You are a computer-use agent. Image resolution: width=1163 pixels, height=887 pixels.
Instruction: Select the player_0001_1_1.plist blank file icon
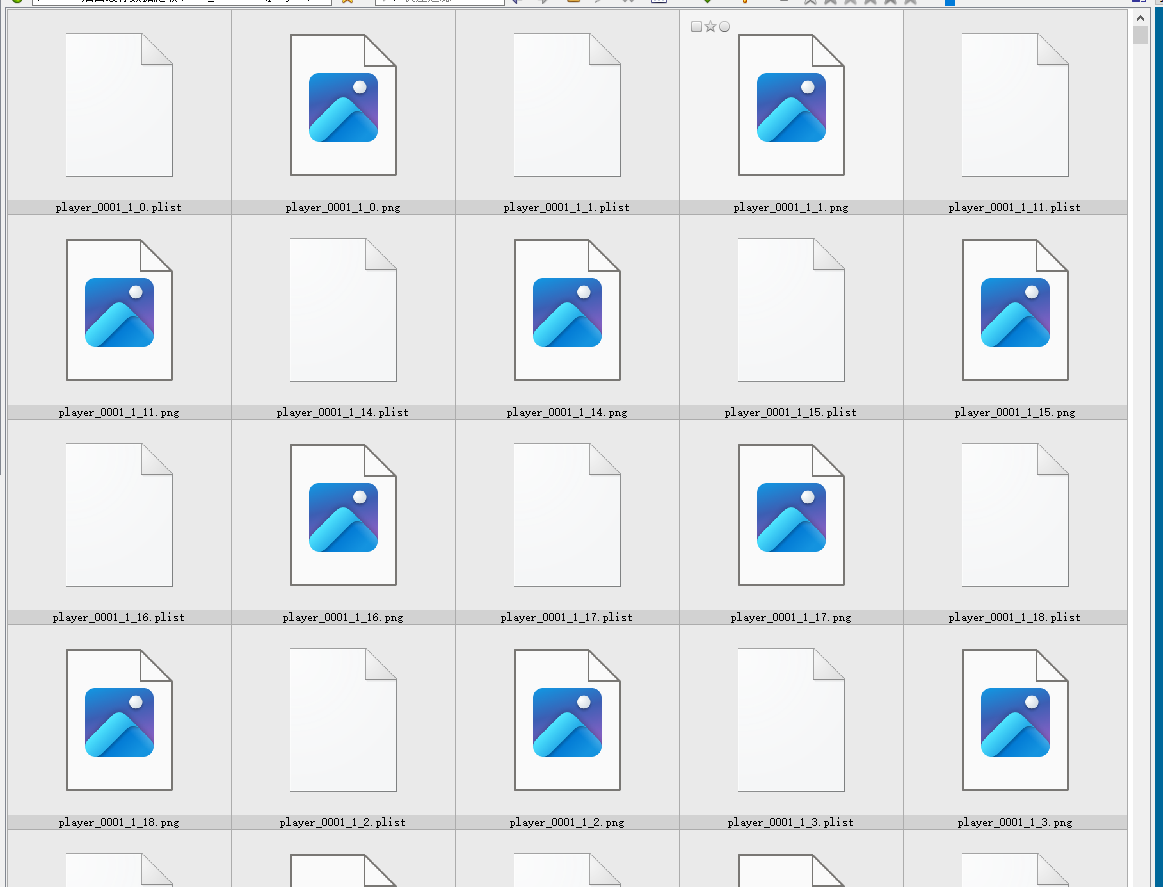tap(567, 105)
